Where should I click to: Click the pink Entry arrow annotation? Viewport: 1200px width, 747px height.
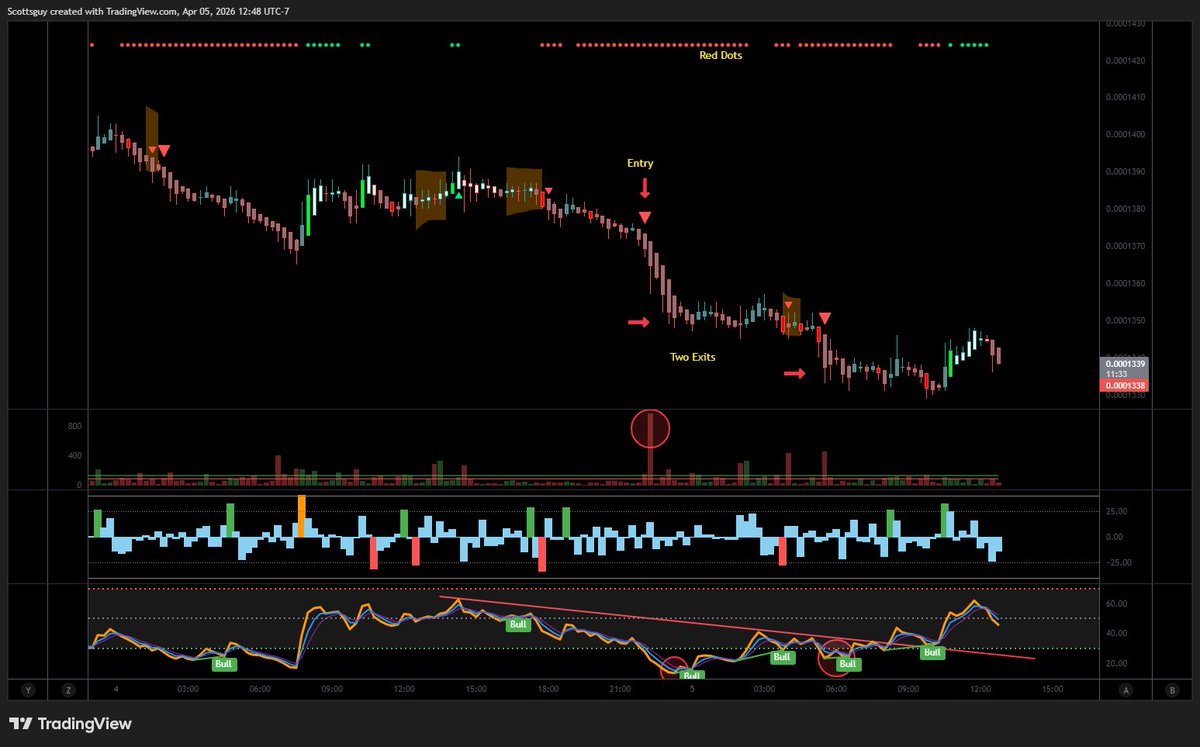tap(644, 188)
